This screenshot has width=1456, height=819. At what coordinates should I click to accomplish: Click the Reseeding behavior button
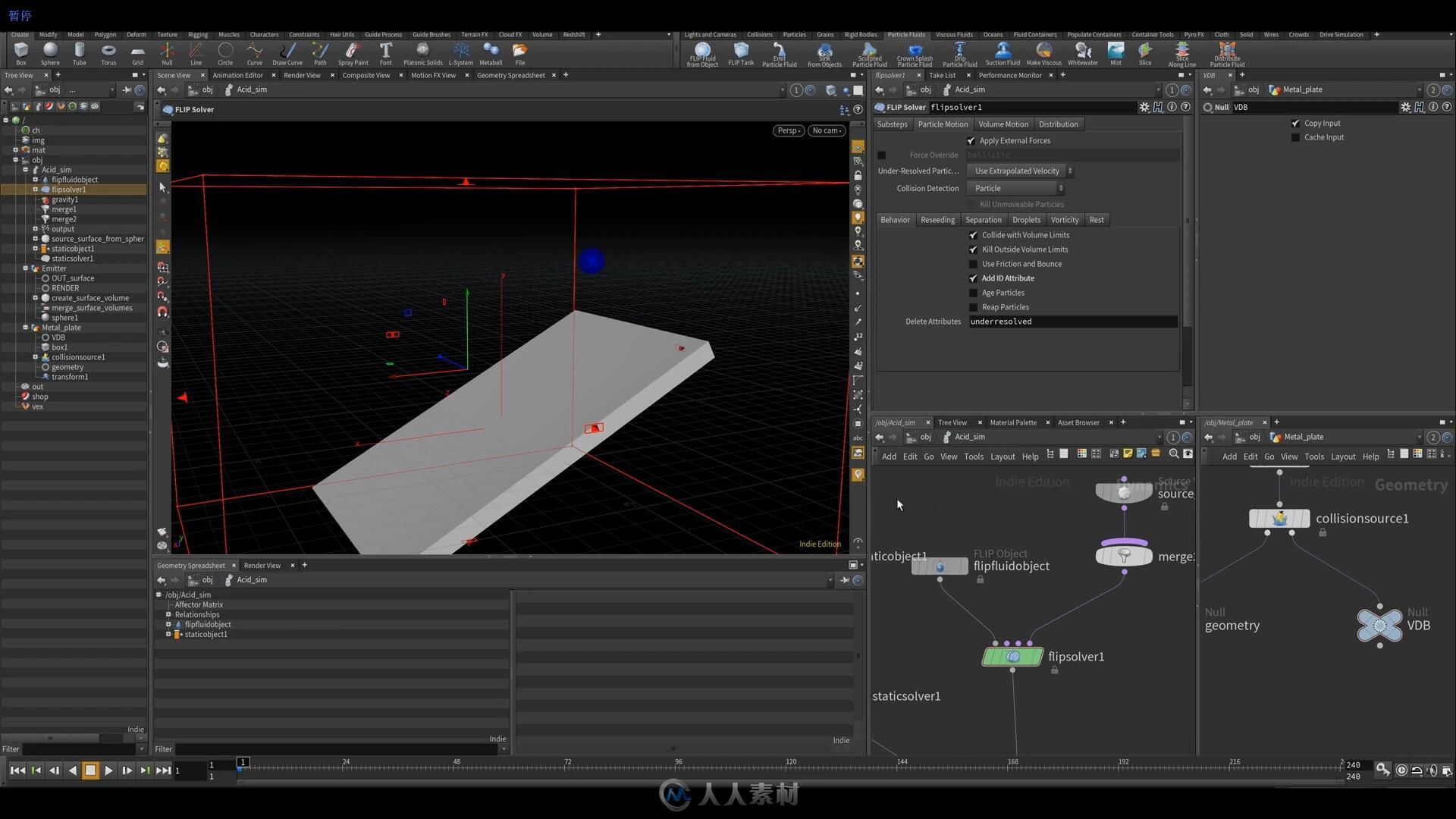click(x=937, y=219)
